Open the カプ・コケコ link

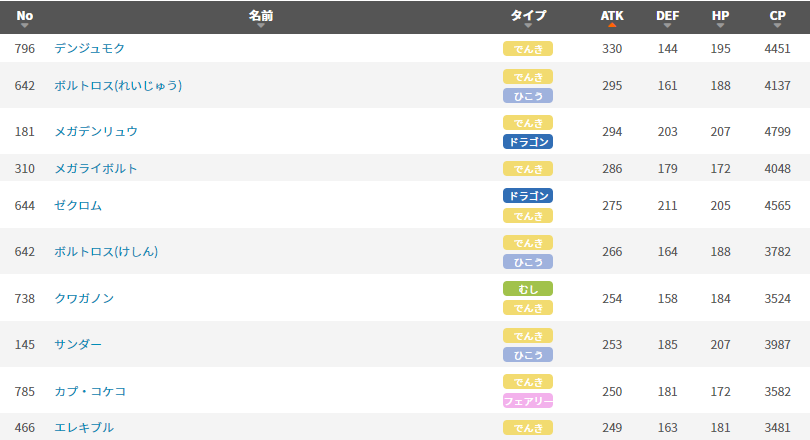(x=90, y=391)
